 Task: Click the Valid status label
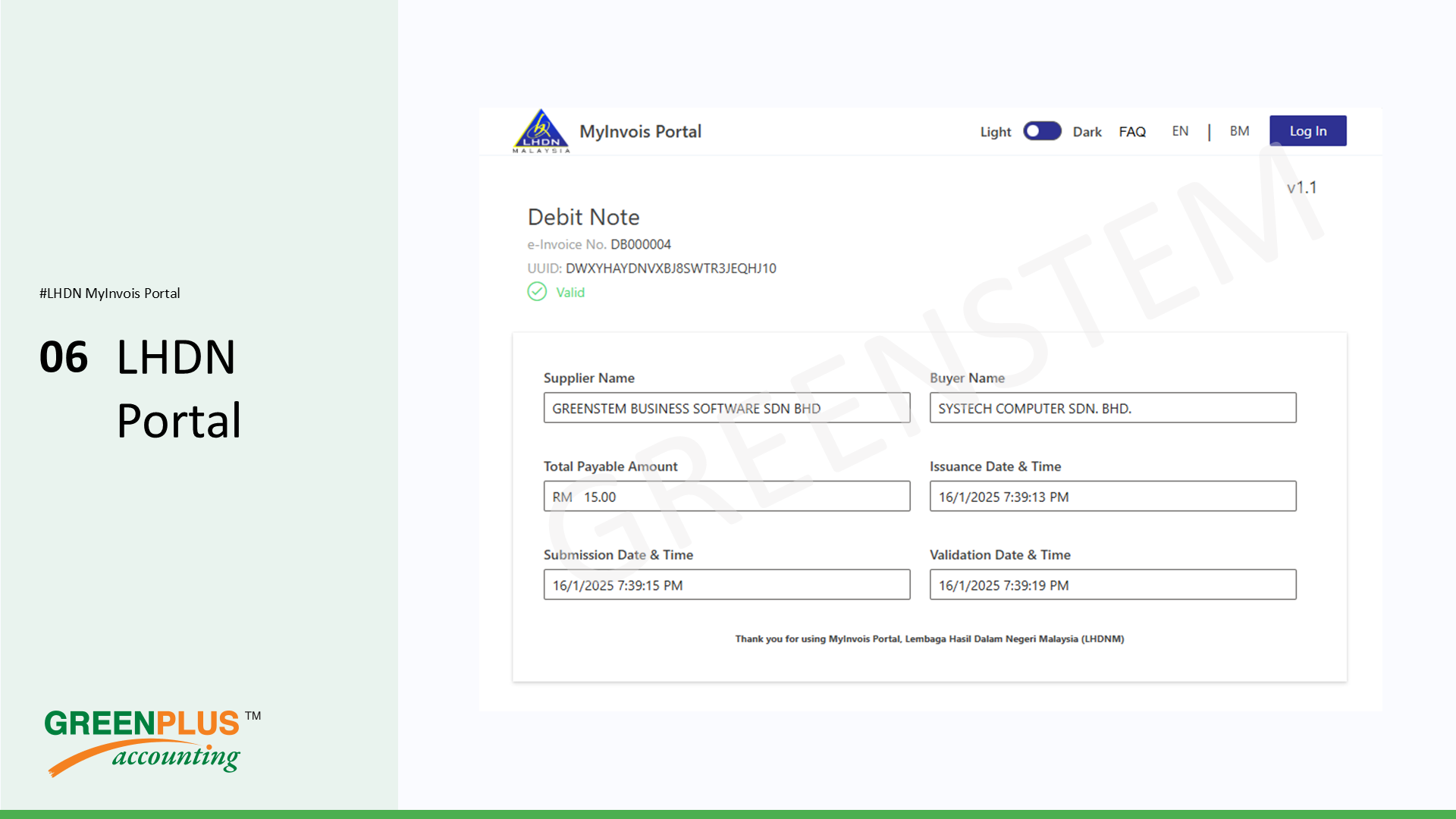coord(570,293)
